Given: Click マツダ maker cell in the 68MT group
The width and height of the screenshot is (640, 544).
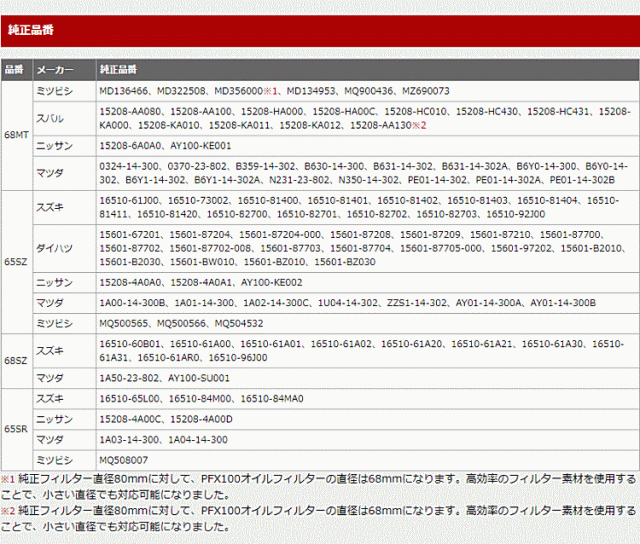Looking at the screenshot, I should (x=64, y=173).
